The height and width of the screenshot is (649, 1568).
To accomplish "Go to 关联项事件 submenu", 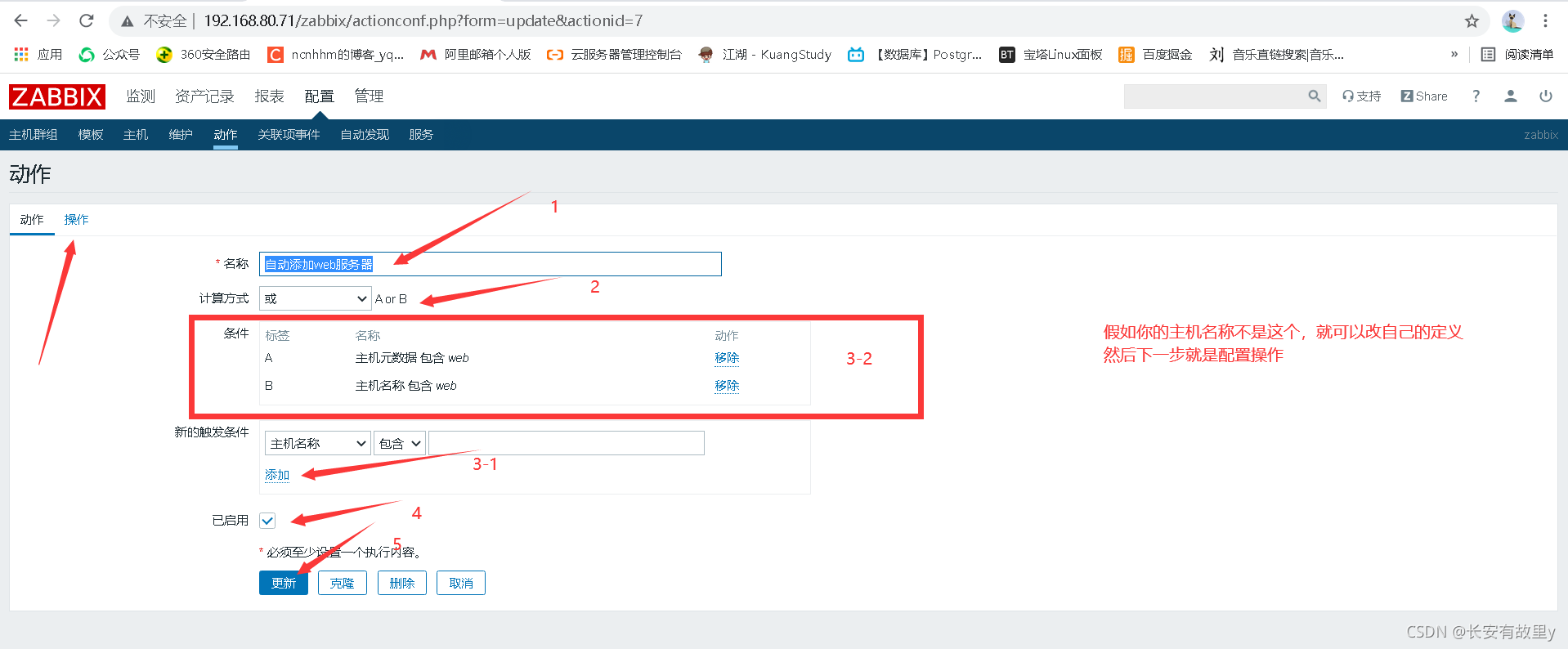I will [289, 135].
